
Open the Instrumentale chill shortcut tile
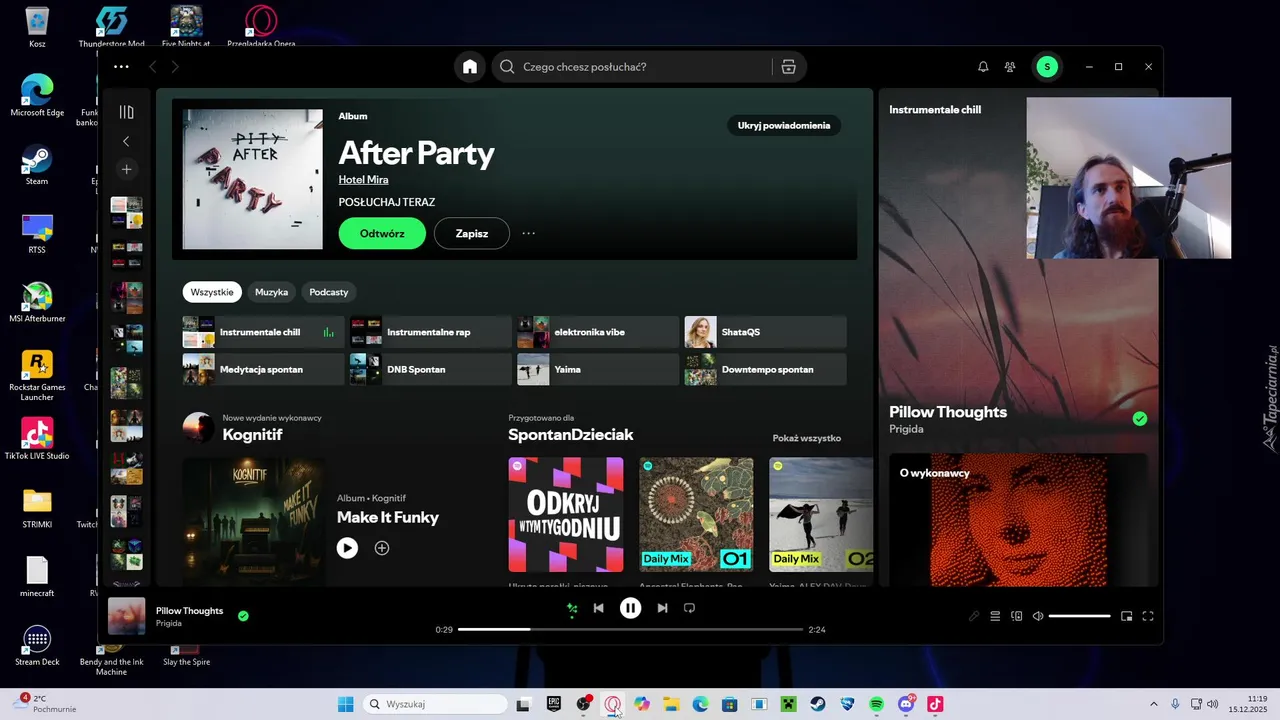pyautogui.click(x=263, y=332)
